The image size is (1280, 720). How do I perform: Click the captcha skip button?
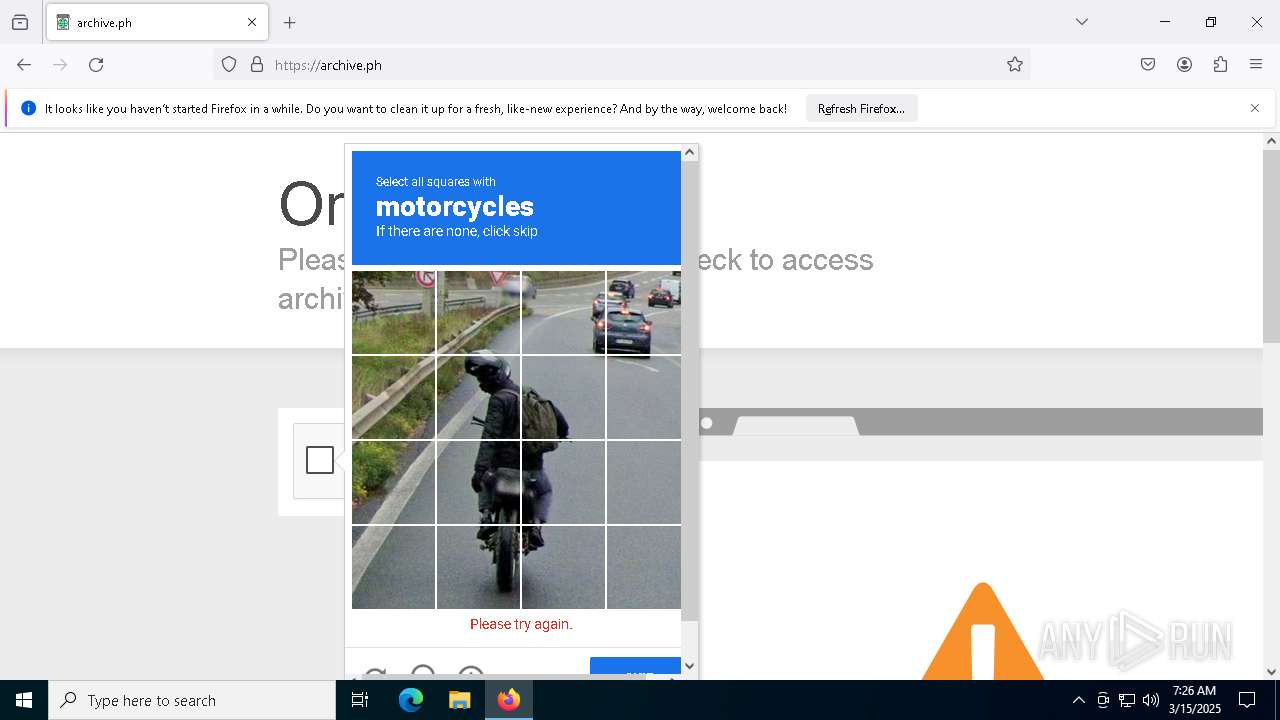(x=635, y=667)
